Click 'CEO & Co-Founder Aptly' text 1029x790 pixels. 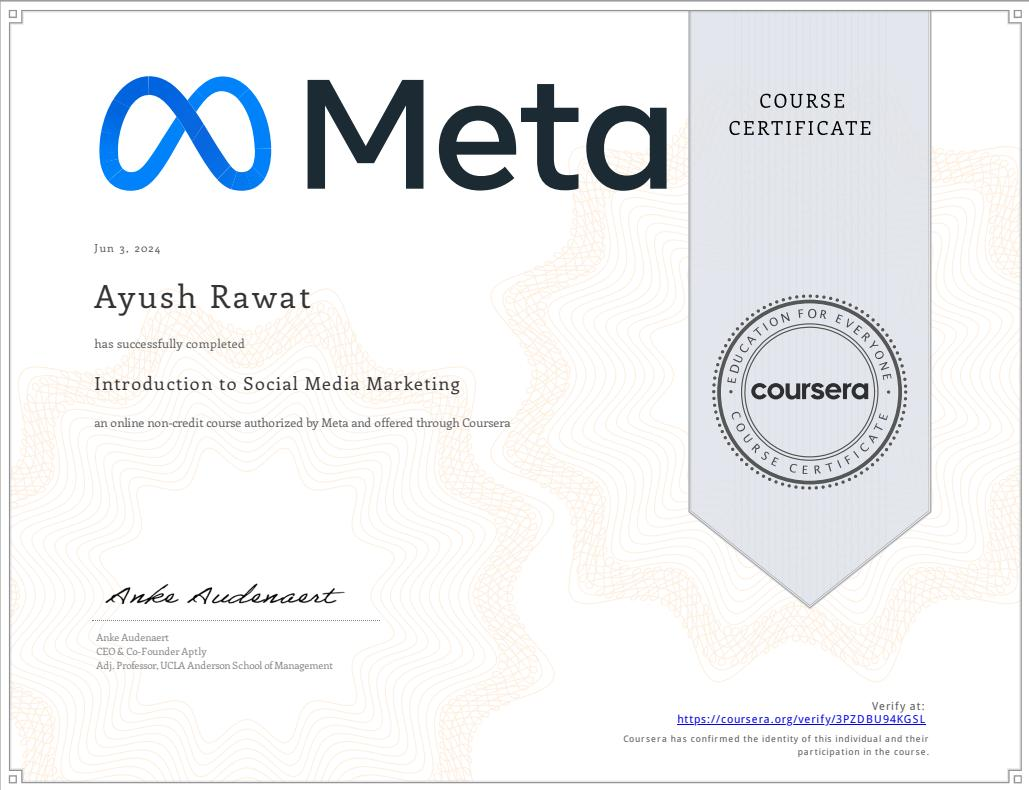pos(151,652)
